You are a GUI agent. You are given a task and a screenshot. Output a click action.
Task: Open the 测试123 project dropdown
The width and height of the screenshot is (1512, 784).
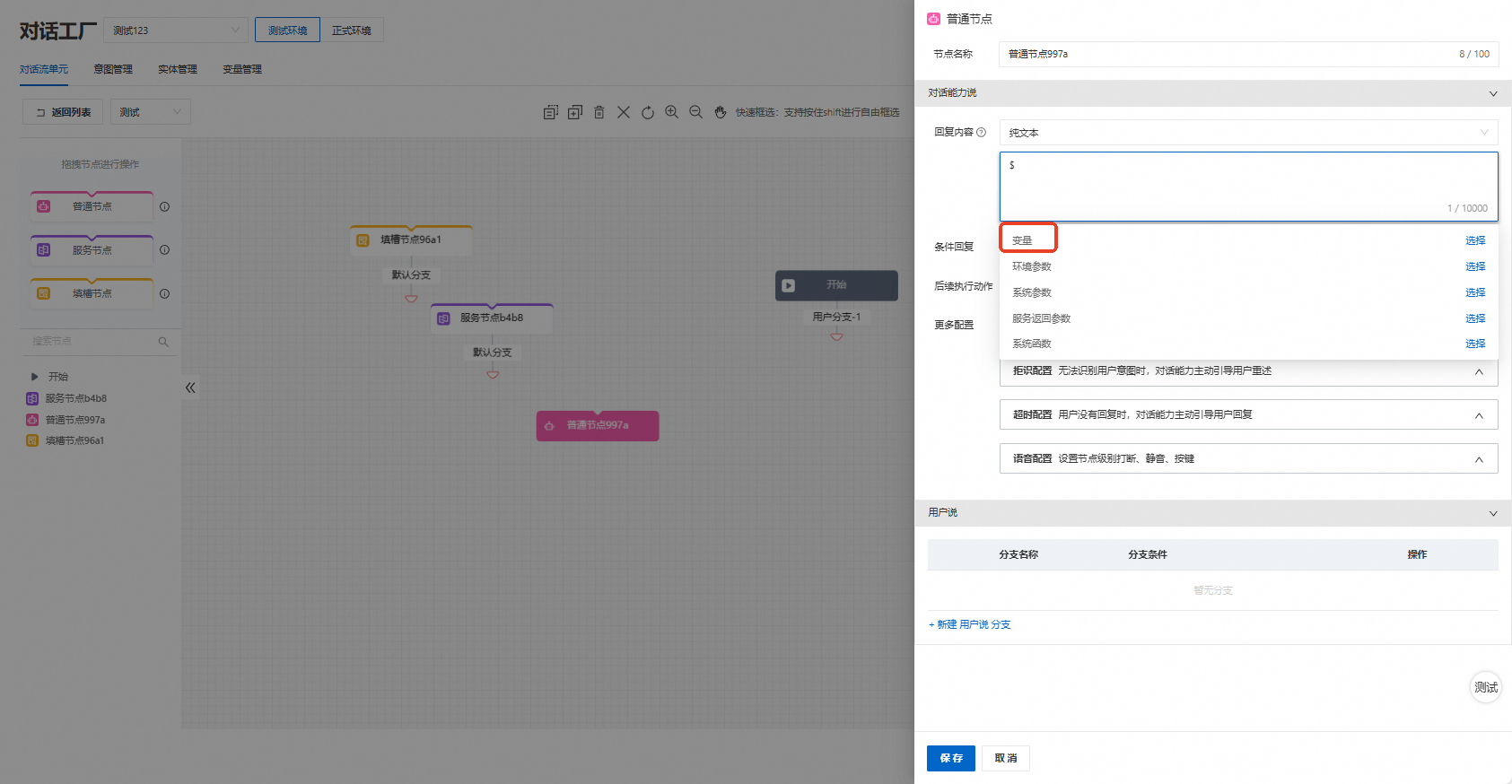pos(176,30)
